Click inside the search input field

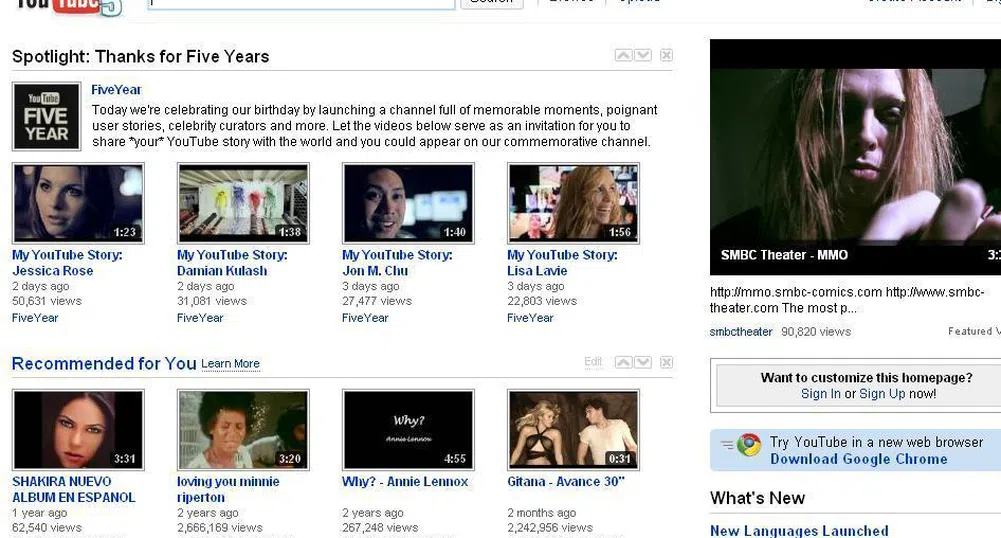pos(301,4)
